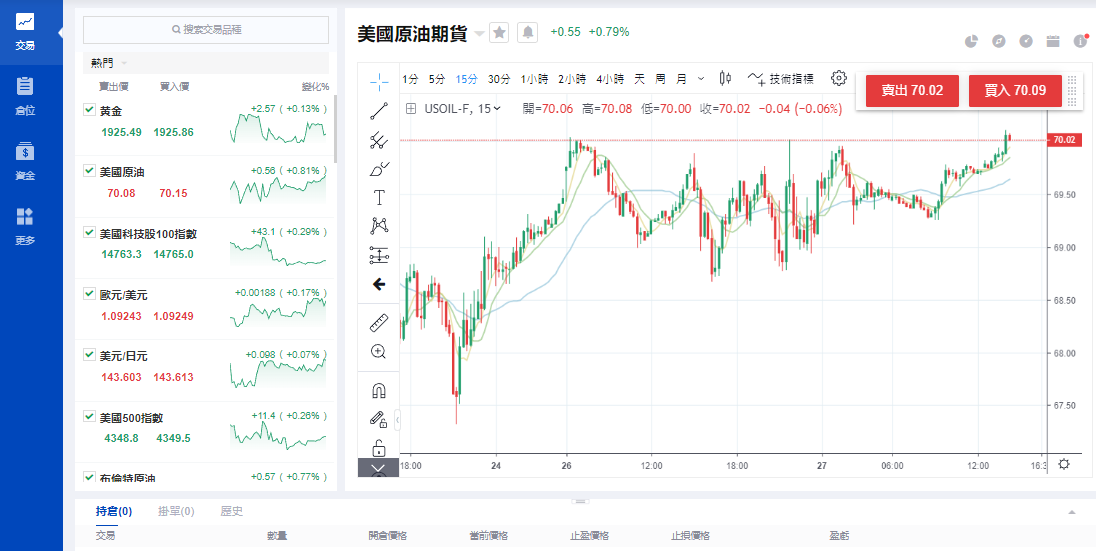Activate the zoom-in magnifier tool
This screenshot has height=551, width=1096.
(379, 352)
